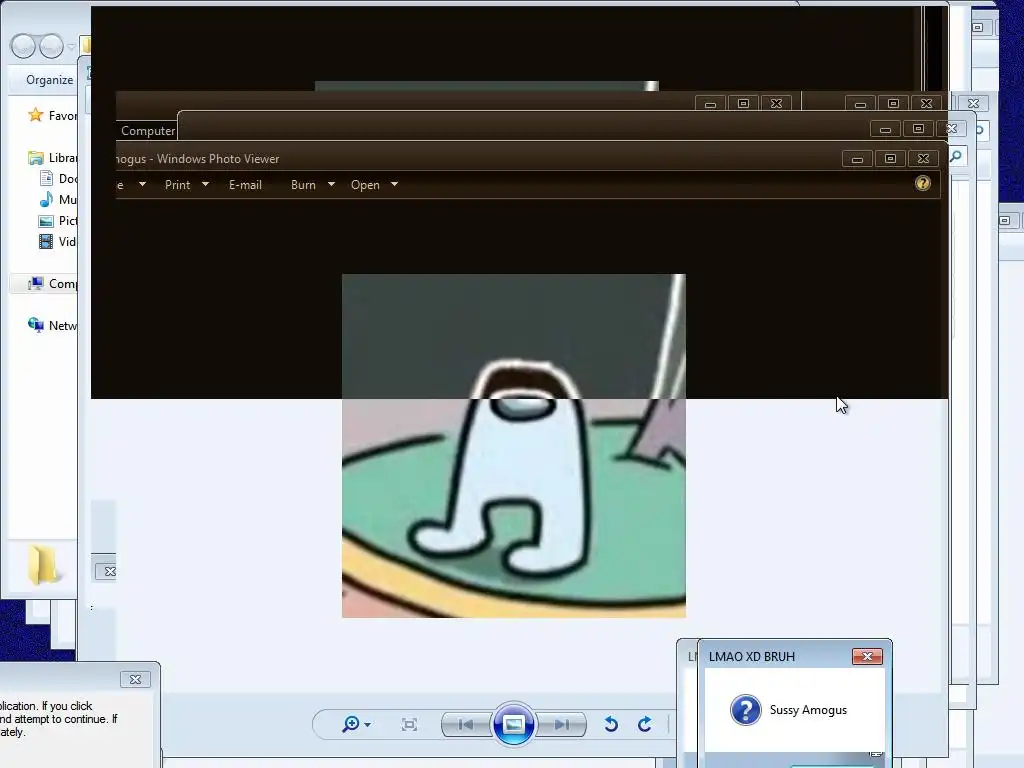Screen dimensions: 1024x768
Task: Click the Organize button in Explorer
Action: (x=50, y=80)
